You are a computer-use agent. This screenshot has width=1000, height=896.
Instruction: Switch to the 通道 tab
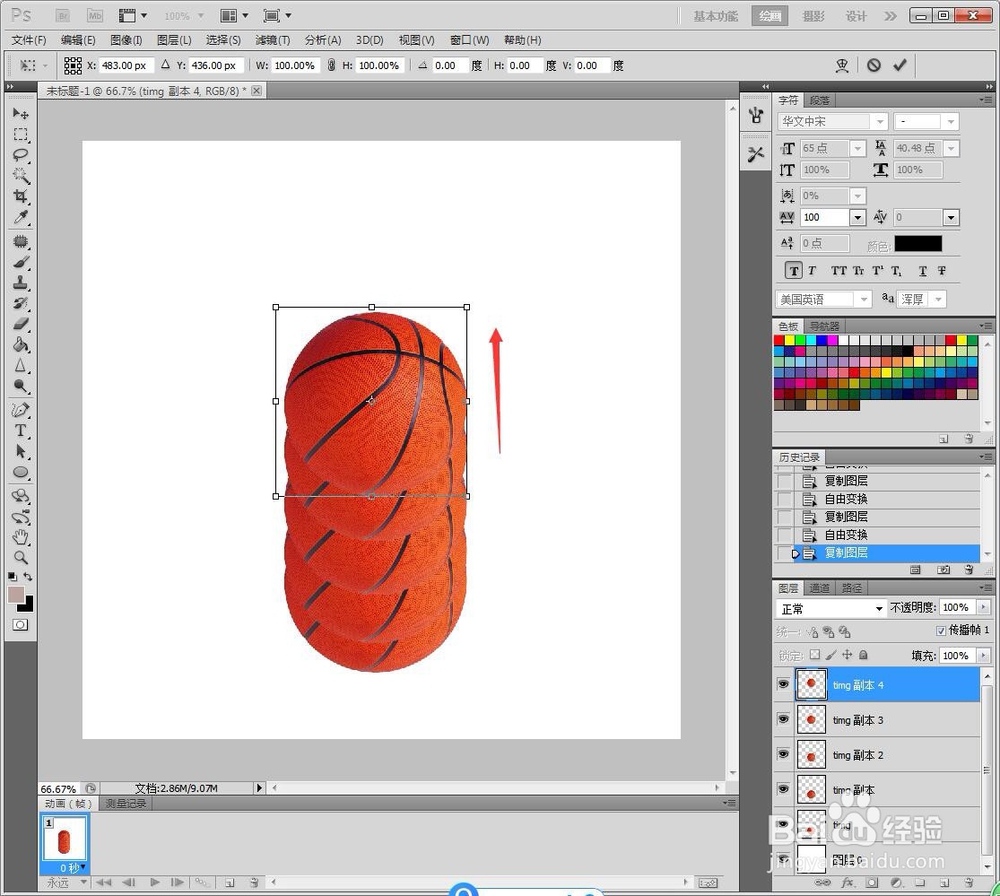[820, 588]
